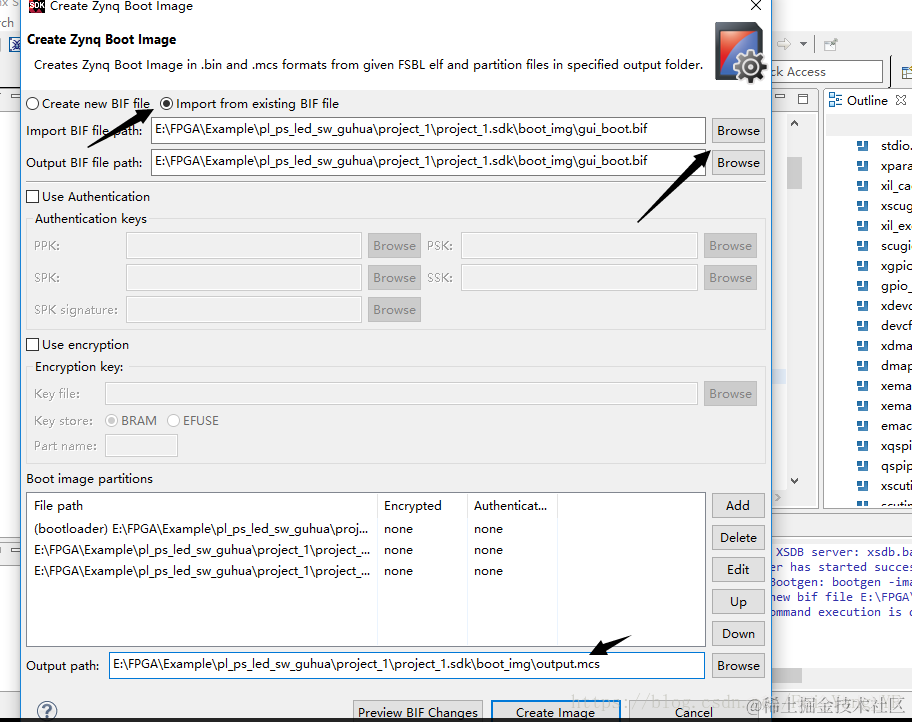The height and width of the screenshot is (722, 912).
Task: Click the File path column header
Action: click(202, 506)
